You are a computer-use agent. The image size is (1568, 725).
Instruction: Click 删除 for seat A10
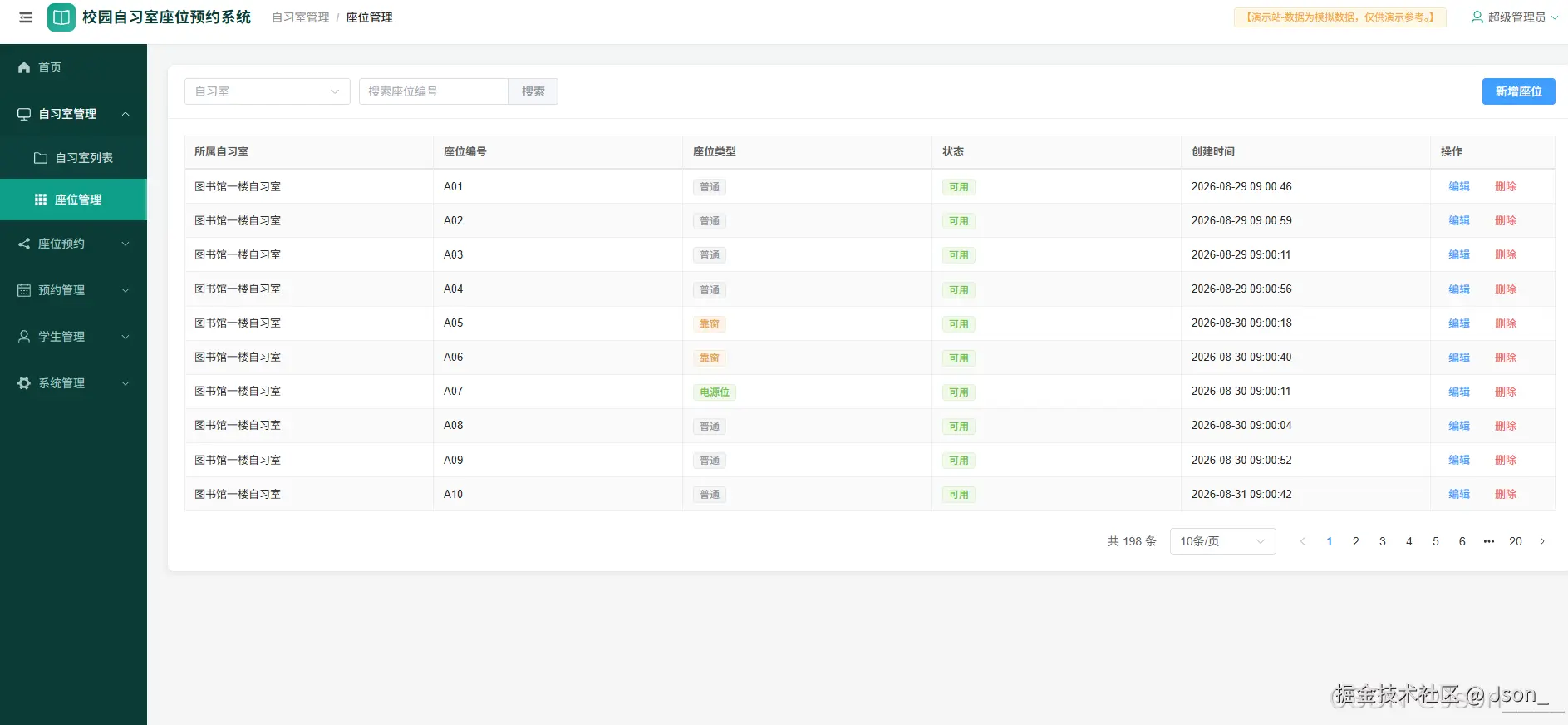[1506, 494]
